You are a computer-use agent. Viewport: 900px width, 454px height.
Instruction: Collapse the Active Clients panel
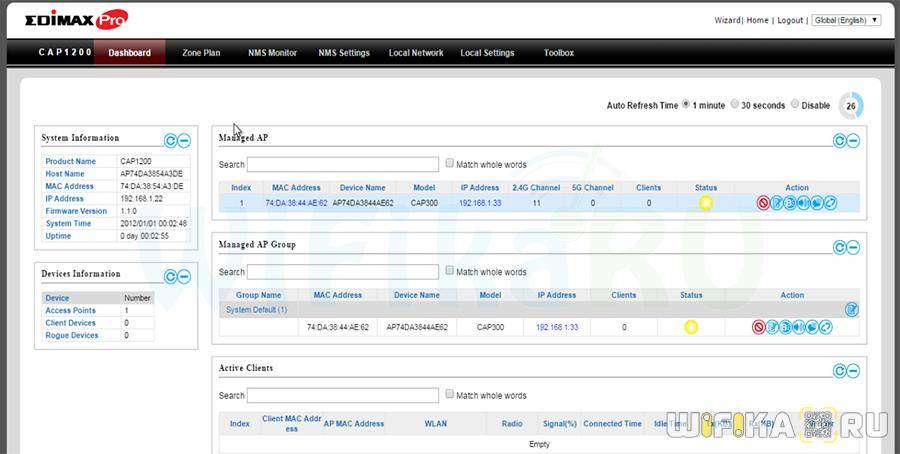tap(853, 371)
